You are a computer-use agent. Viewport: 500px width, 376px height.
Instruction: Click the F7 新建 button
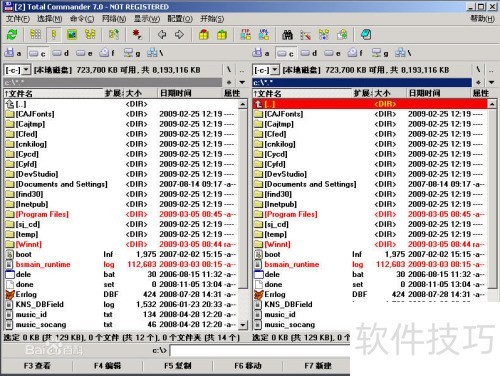point(318,366)
